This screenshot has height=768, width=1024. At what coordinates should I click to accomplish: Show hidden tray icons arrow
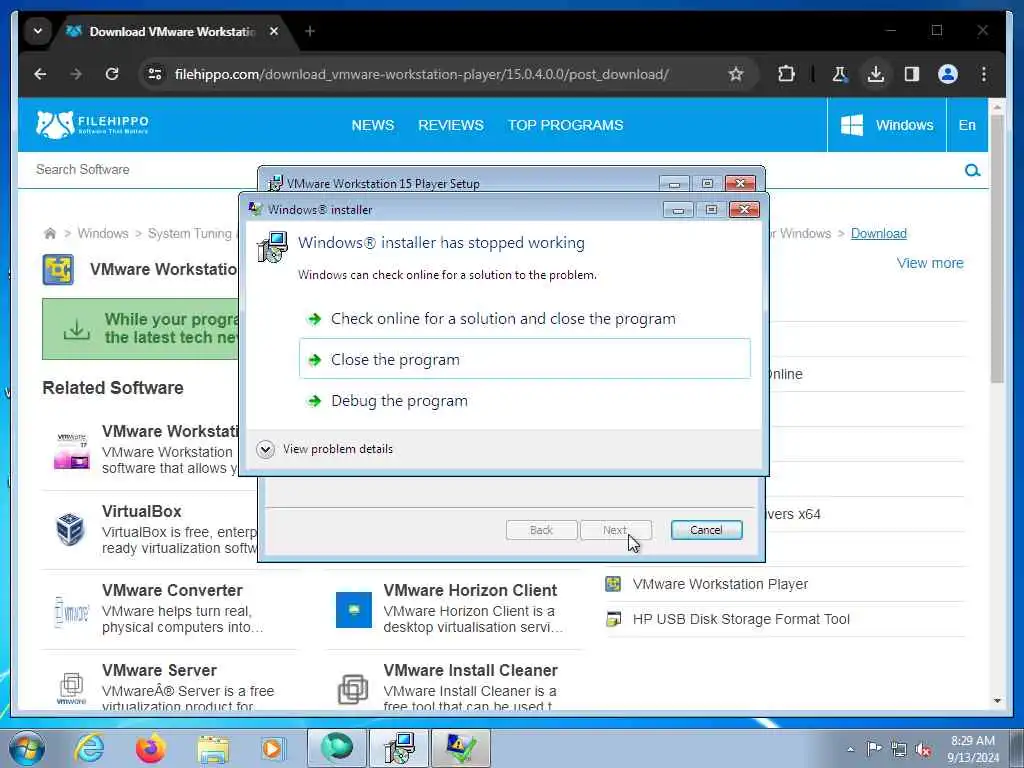click(x=850, y=750)
